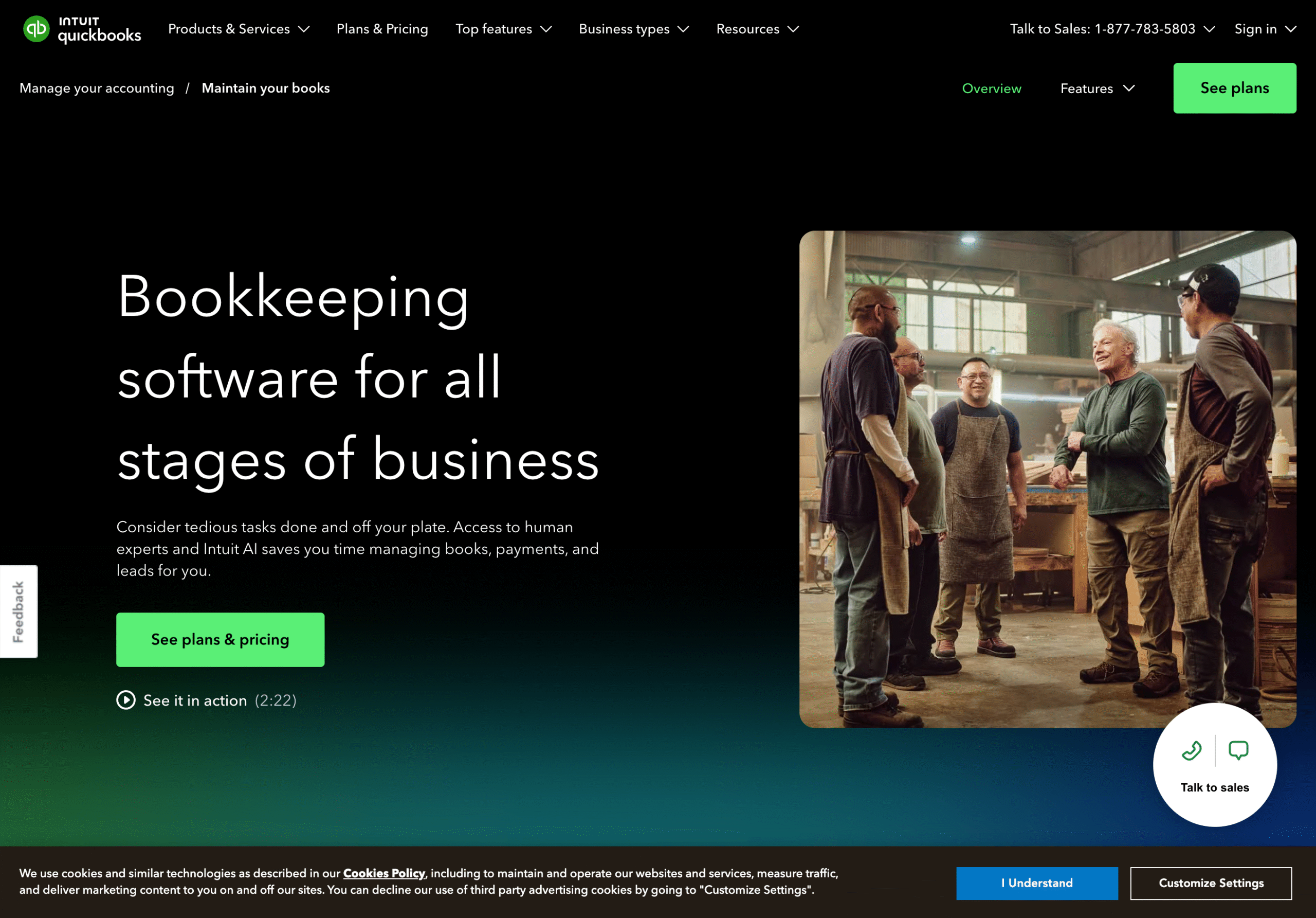Open the Cookies Policy link
1316x918 pixels.
point(384,873)
